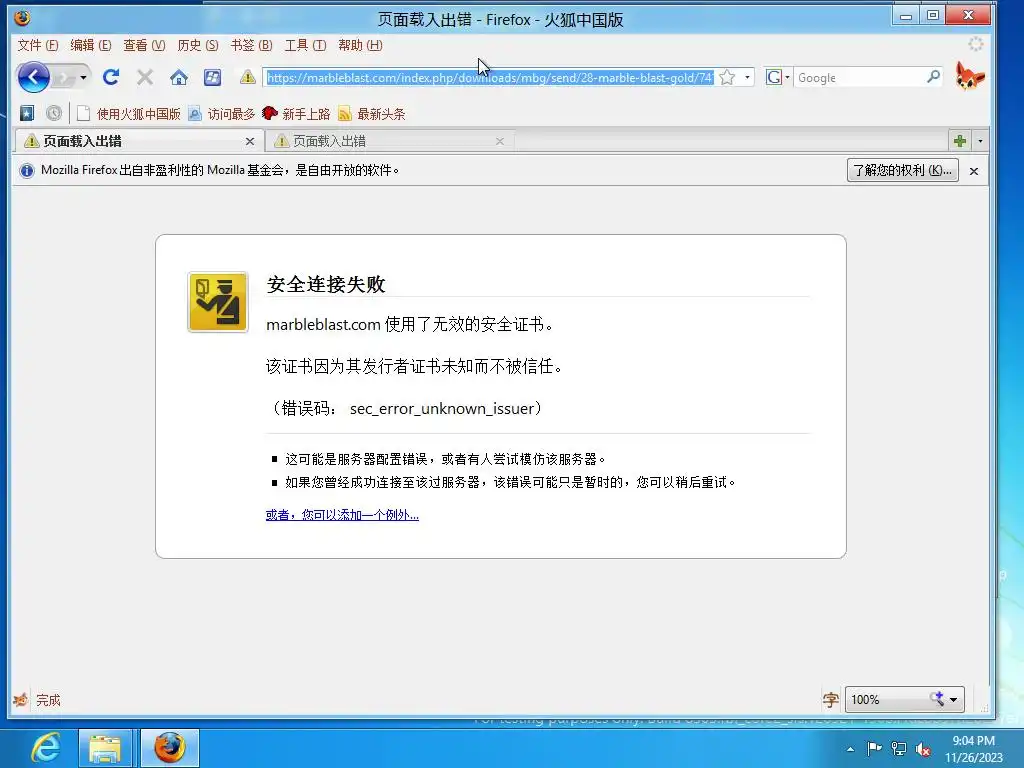1024x768 pixels.
Task: Open the 工具 menu
Action: tap(305, 45)
